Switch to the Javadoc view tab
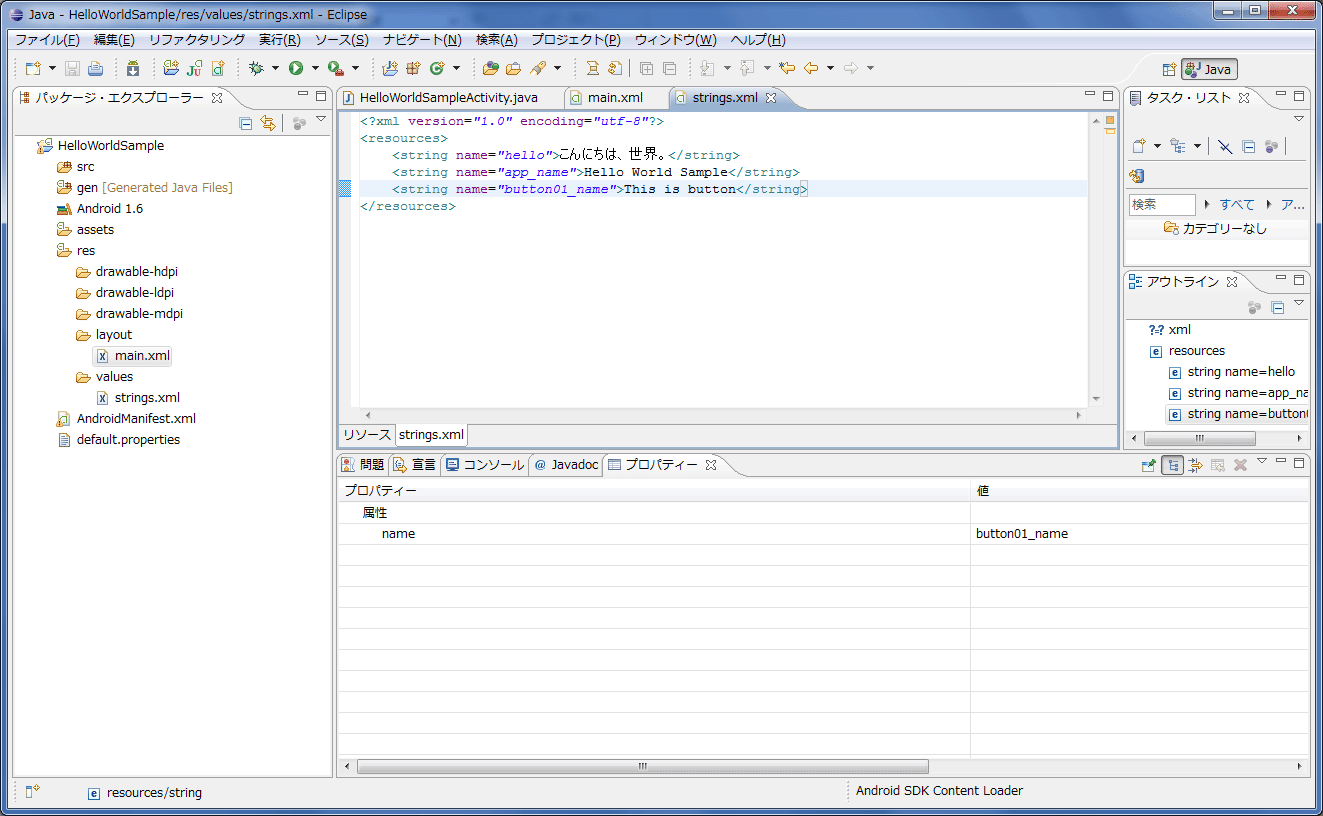 [566, 465]
